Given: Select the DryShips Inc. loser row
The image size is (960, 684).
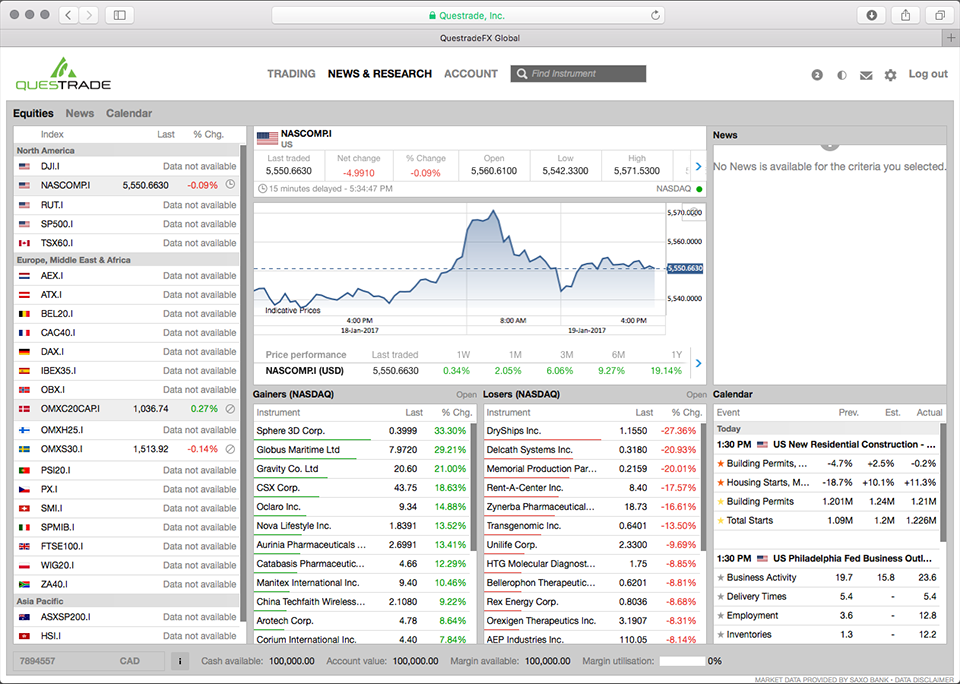Looking at the screenshot, I should [592, 430].
